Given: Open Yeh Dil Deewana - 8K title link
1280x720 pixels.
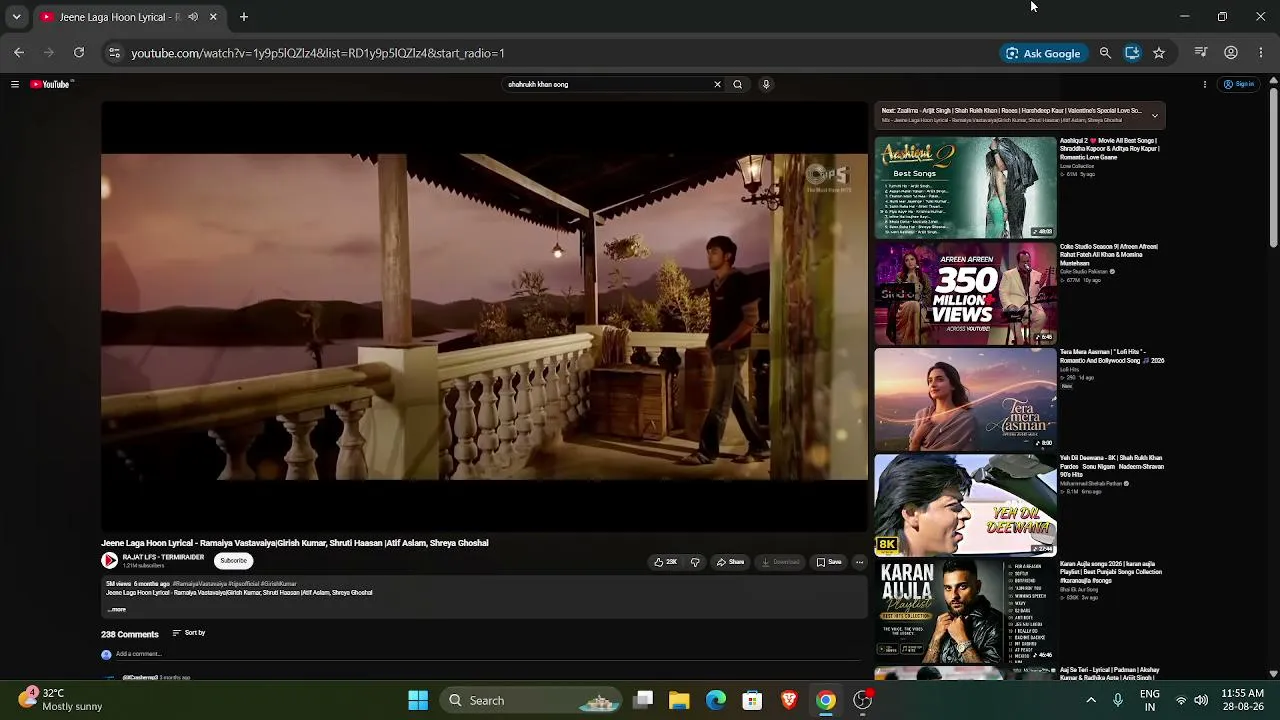Looking at the screenshot, I should 1112,466.
